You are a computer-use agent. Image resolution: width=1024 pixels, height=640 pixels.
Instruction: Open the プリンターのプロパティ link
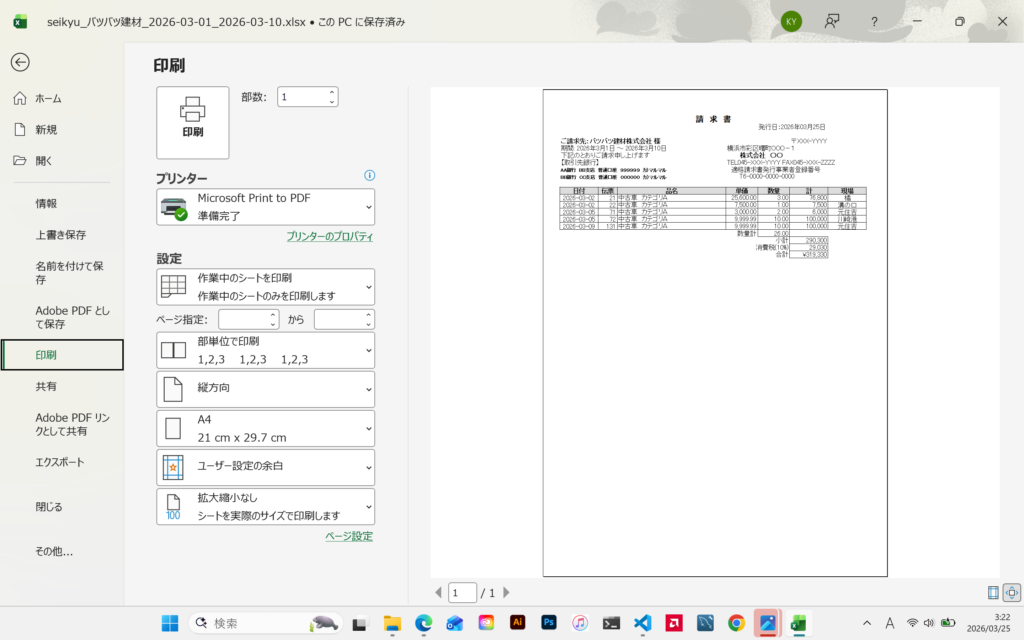coord(329,237)
